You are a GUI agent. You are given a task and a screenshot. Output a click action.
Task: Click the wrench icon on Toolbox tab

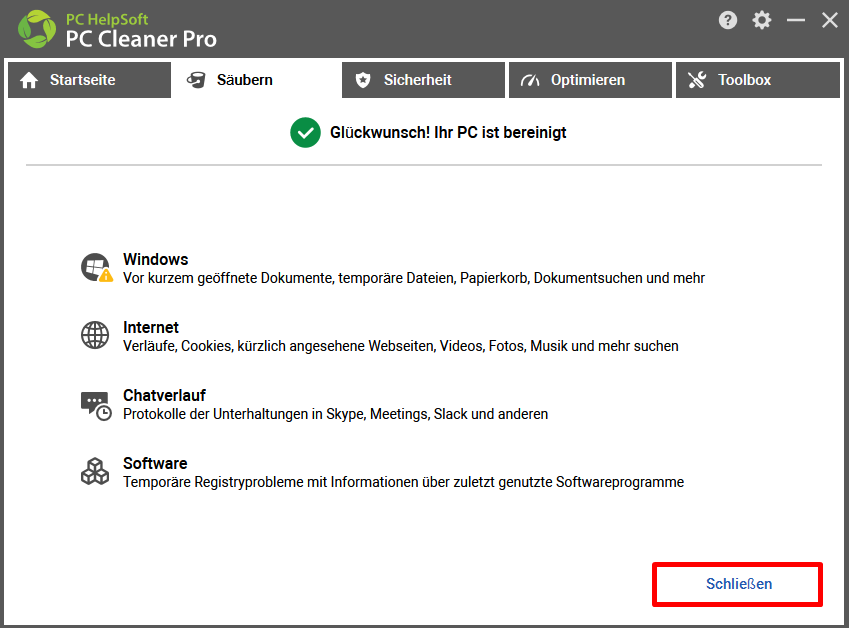(697, 80)
